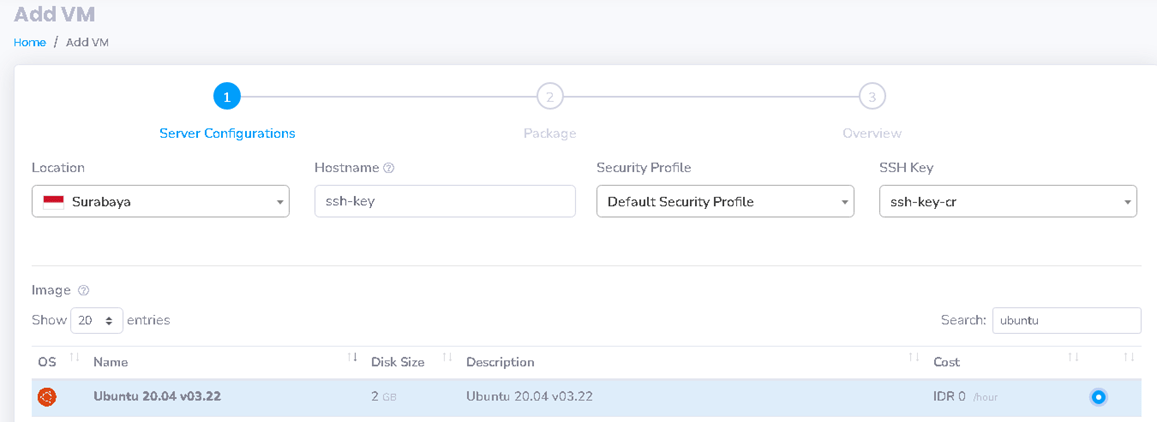Expand the Default Security Profile dropdown
Image resolution: width=1157 pixels, height=422 pixels.
point(725,201)
